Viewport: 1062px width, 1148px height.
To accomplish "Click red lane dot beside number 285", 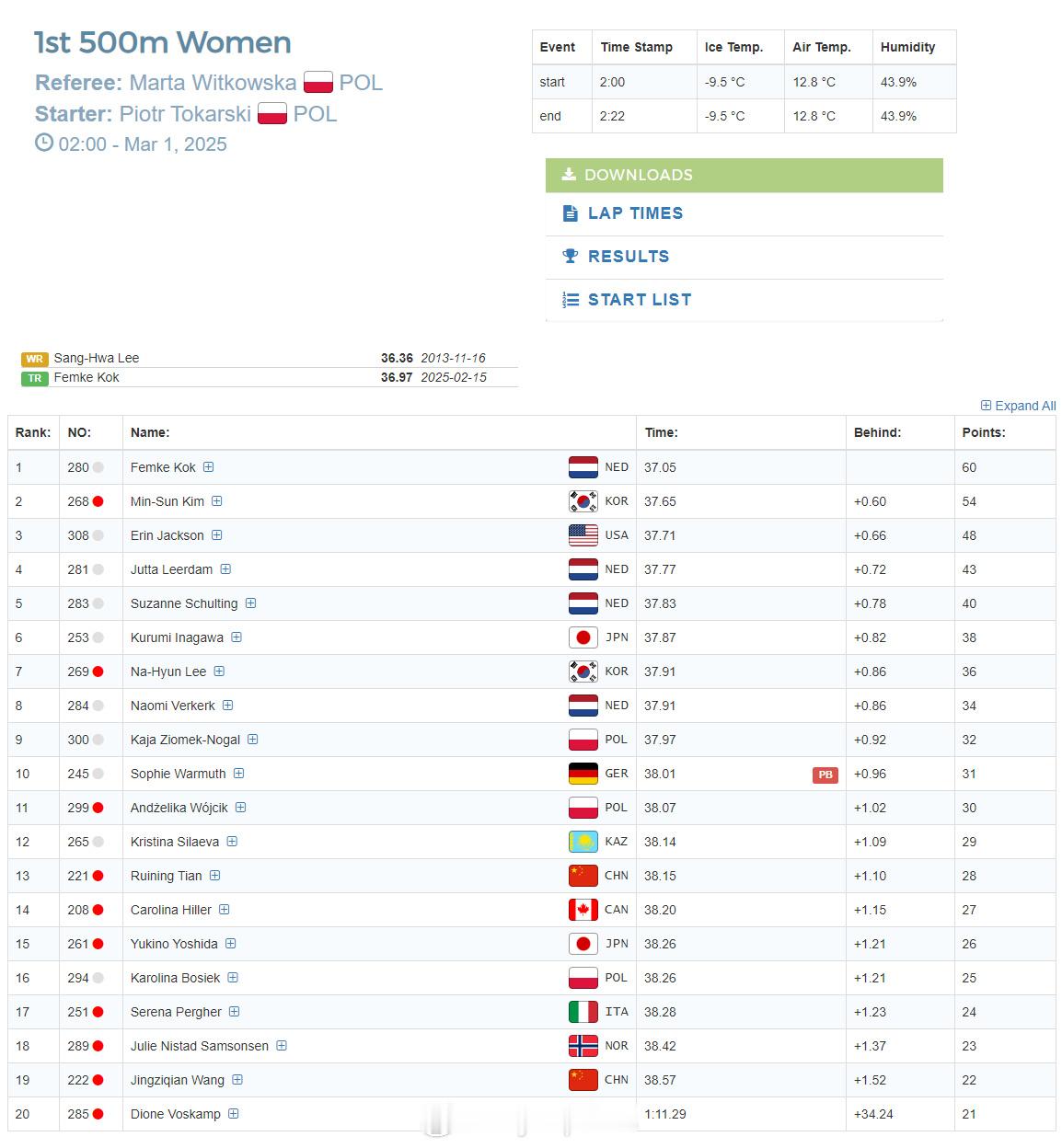I will tap(98, 1114).
